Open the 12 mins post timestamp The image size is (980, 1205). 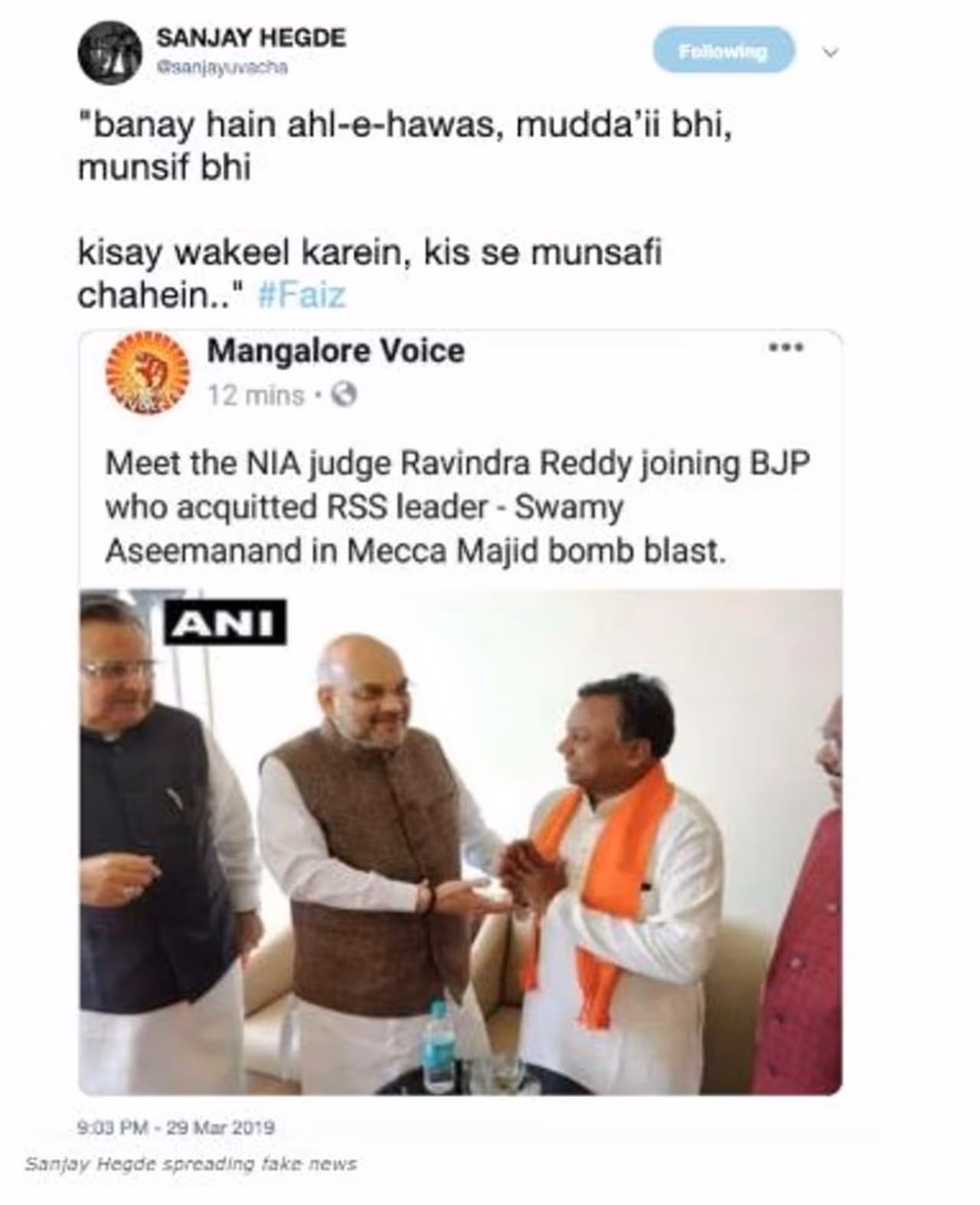(x=256, y=396)
